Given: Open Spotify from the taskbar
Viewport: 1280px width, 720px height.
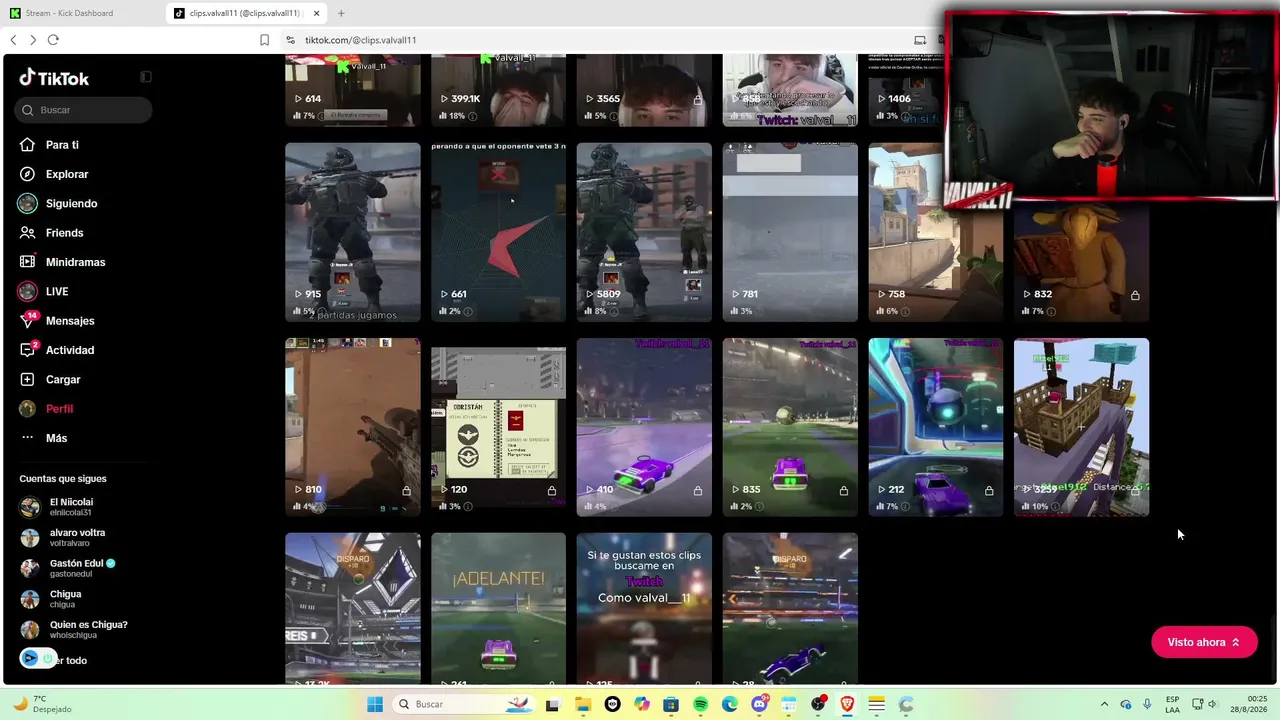Looking at the screenshot, I should tap(700, 704).
